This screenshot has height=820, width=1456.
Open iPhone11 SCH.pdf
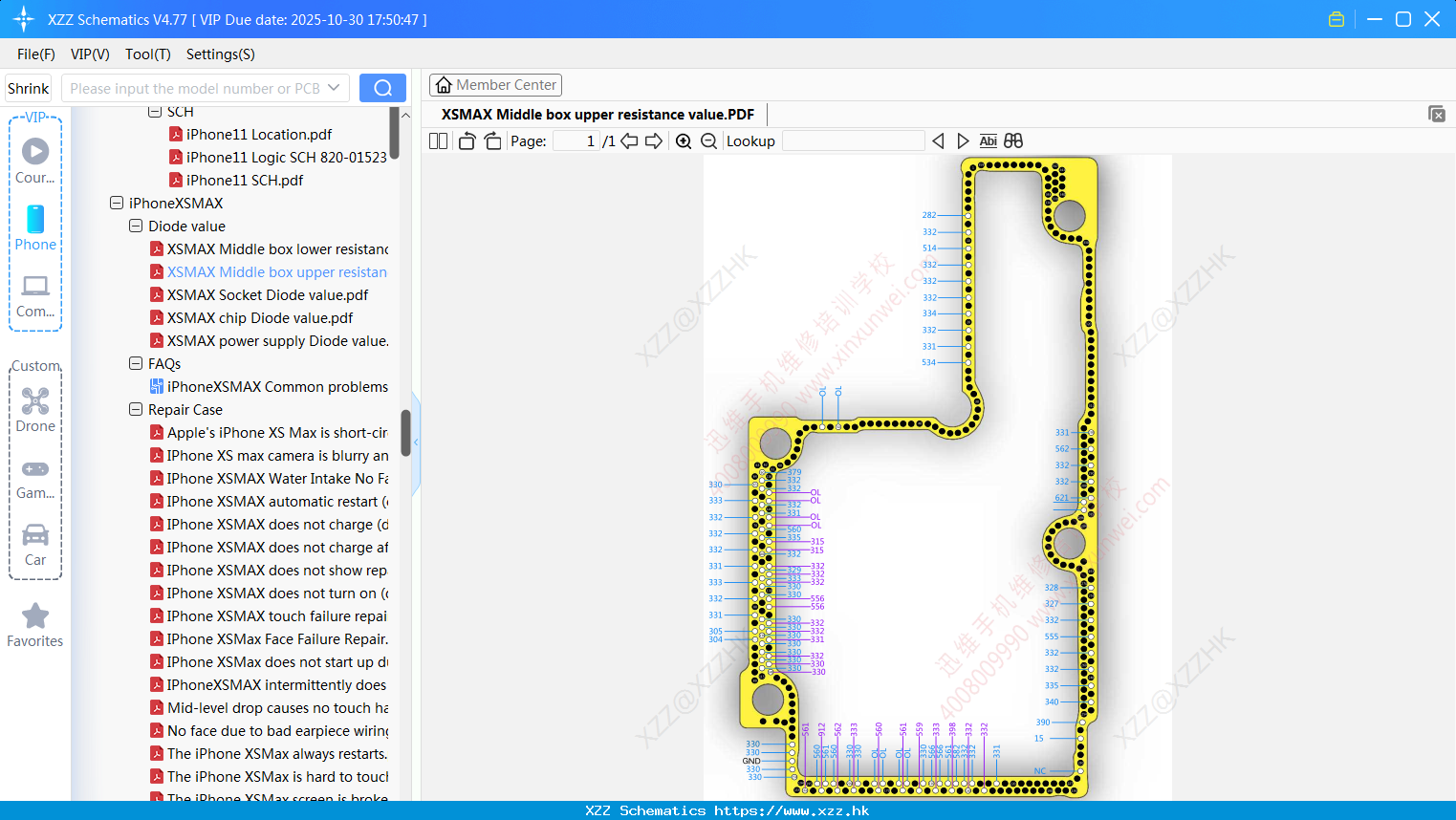coord(236,181)
